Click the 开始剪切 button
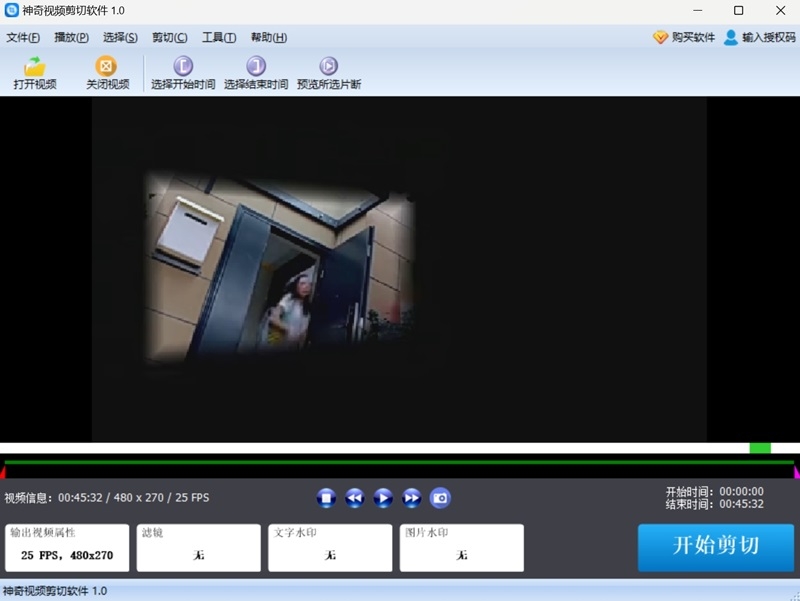 point(716,547)
